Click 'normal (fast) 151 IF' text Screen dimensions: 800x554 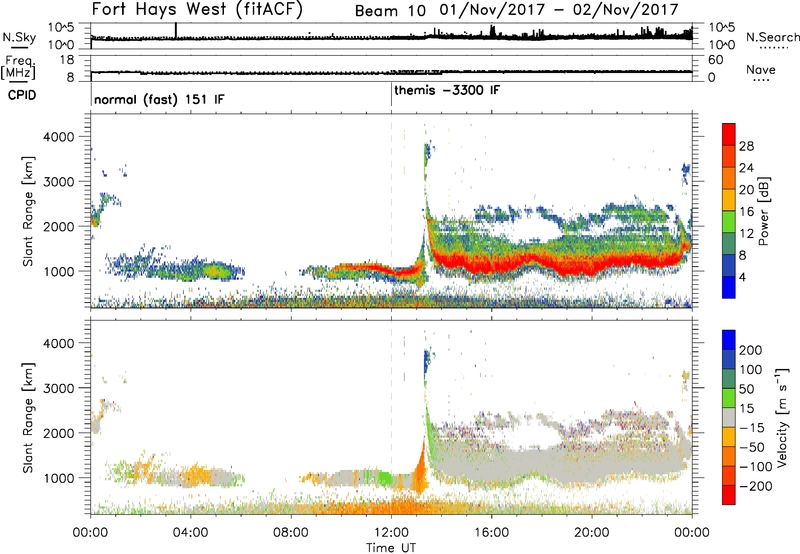coord(159,99)
